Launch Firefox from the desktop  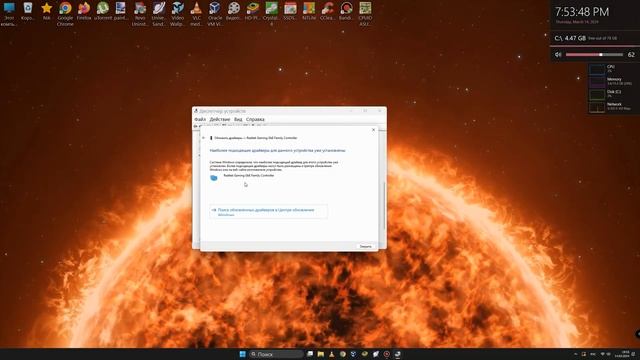point(84,11)
